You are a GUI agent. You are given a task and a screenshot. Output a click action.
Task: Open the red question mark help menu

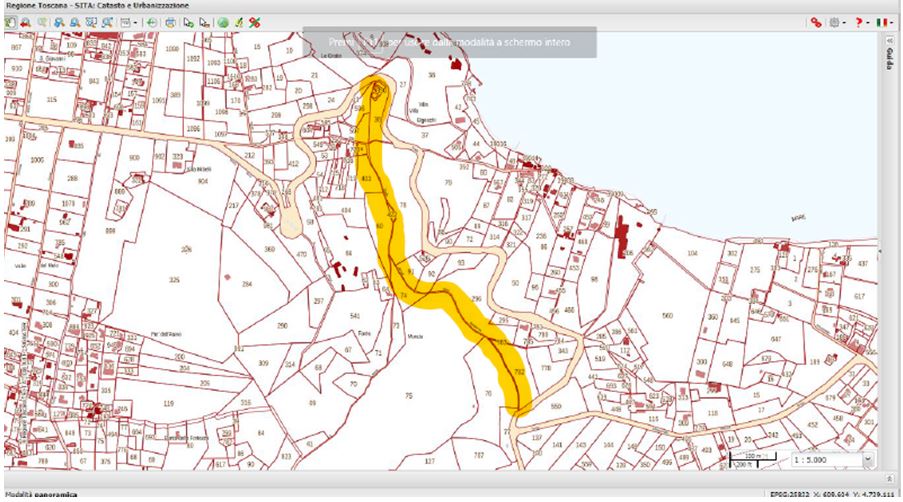pyautogui.click(x=860, y=21)
